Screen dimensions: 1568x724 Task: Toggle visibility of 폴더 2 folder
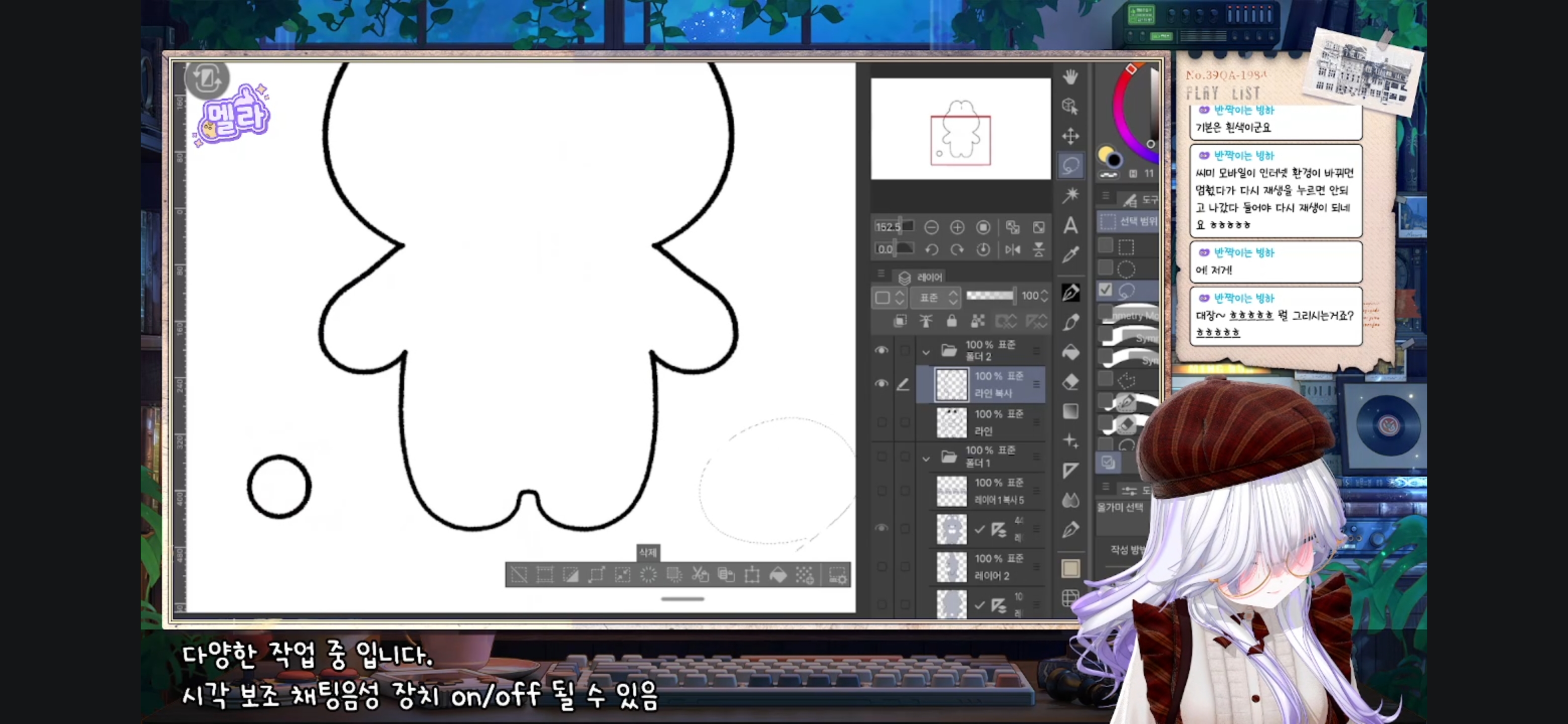click(x=881, y=350)
